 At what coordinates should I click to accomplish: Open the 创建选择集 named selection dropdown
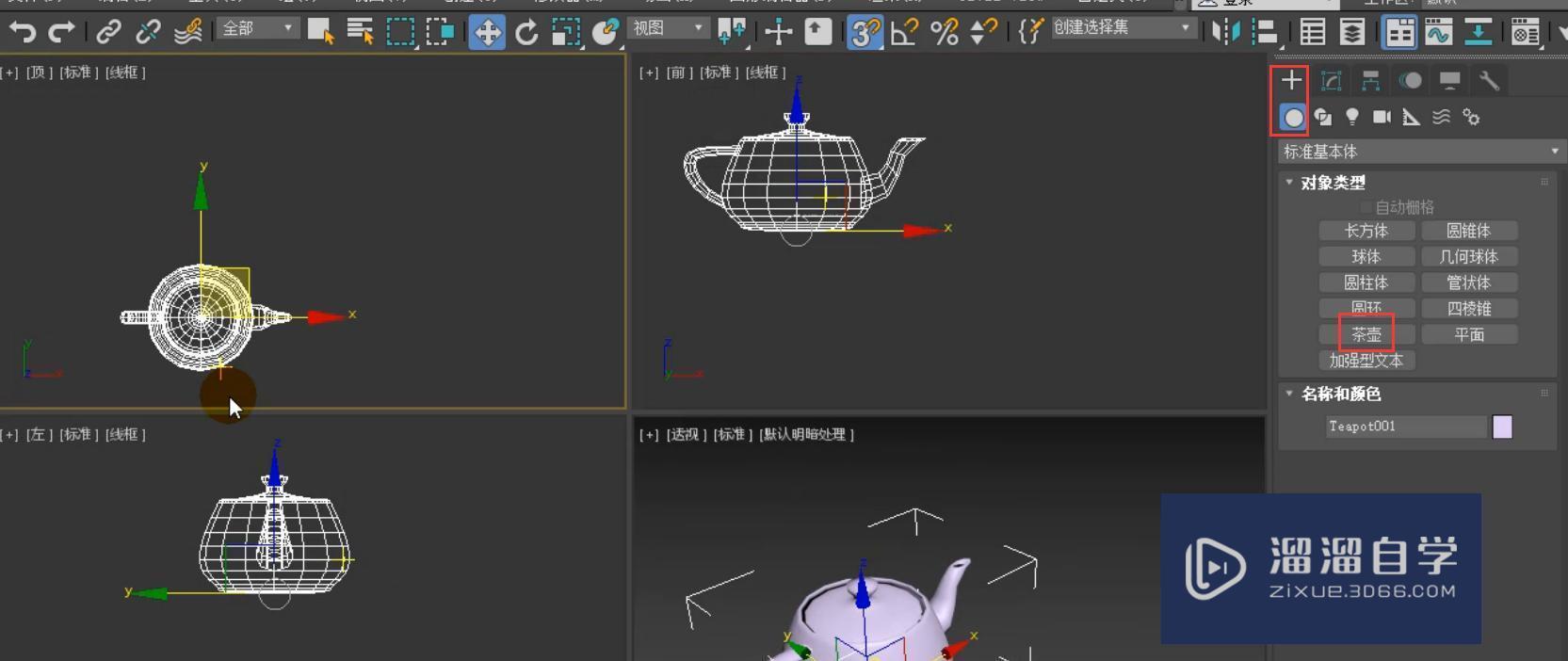pyautogui.click(x=1123, y=27)
